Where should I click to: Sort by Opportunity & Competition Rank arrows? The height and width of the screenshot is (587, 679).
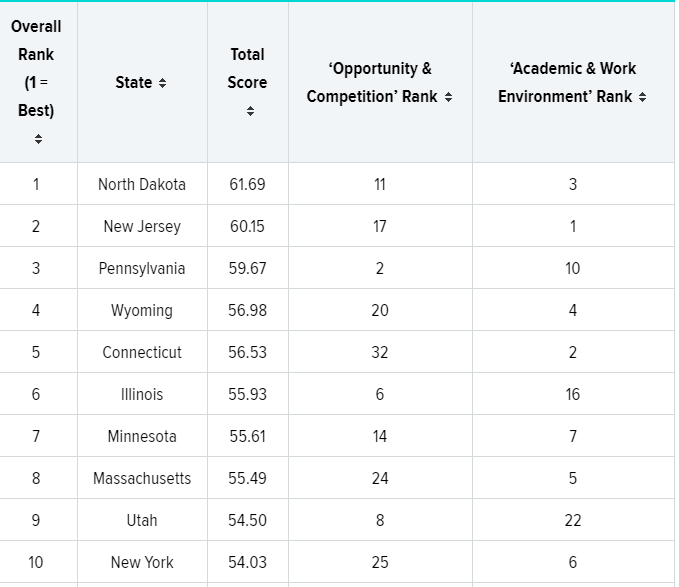(x=448, y=98)
